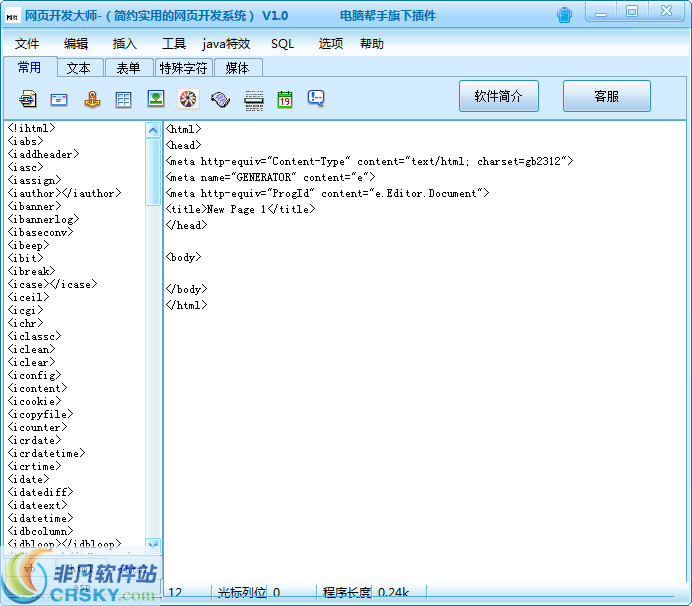Select <icgi> in the tag list

[26, 310]
